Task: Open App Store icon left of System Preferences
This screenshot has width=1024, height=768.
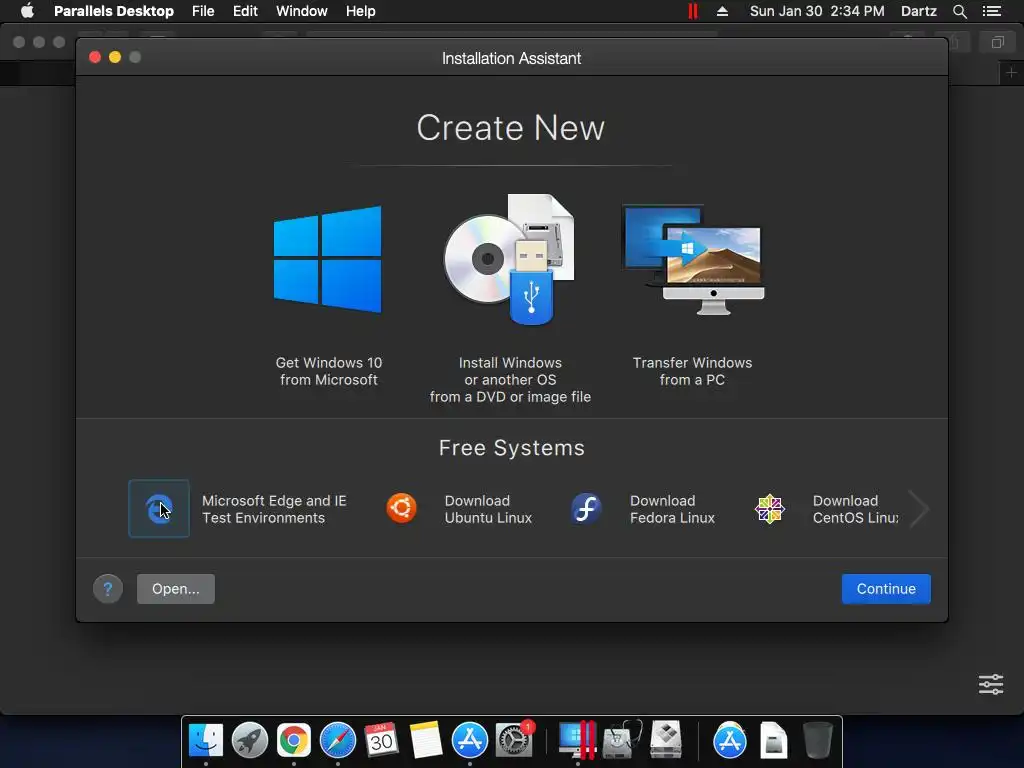Action: [x=470, y=740]
